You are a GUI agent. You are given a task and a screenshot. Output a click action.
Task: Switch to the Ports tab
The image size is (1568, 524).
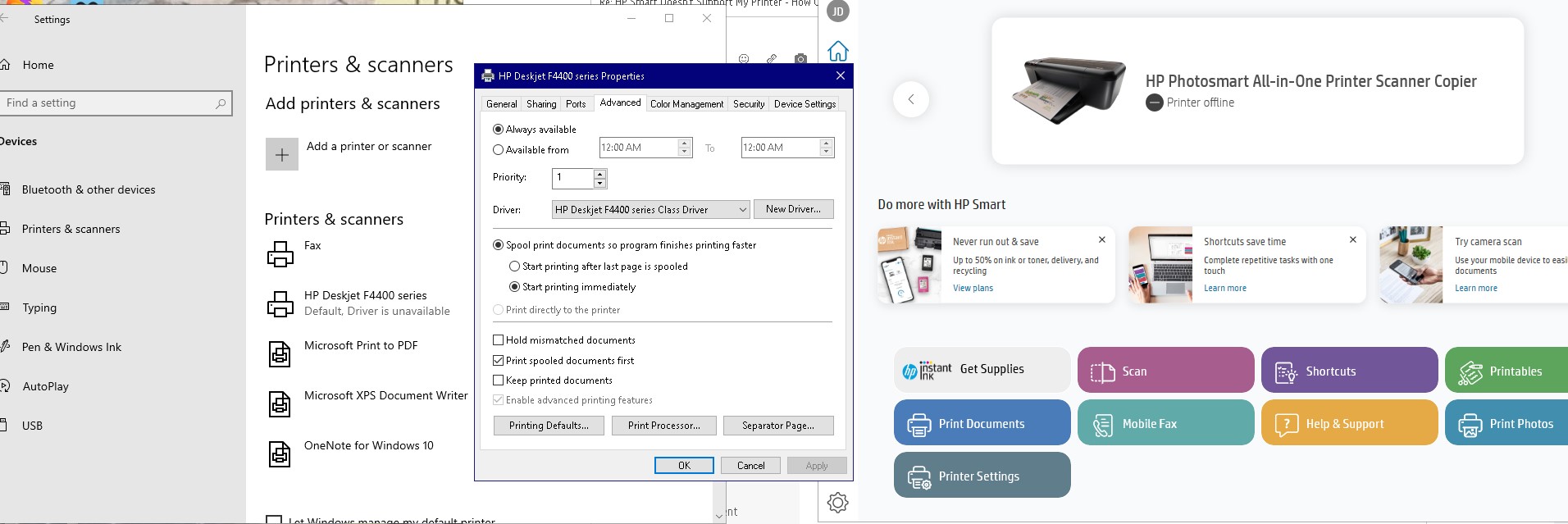tap(576, 104)
